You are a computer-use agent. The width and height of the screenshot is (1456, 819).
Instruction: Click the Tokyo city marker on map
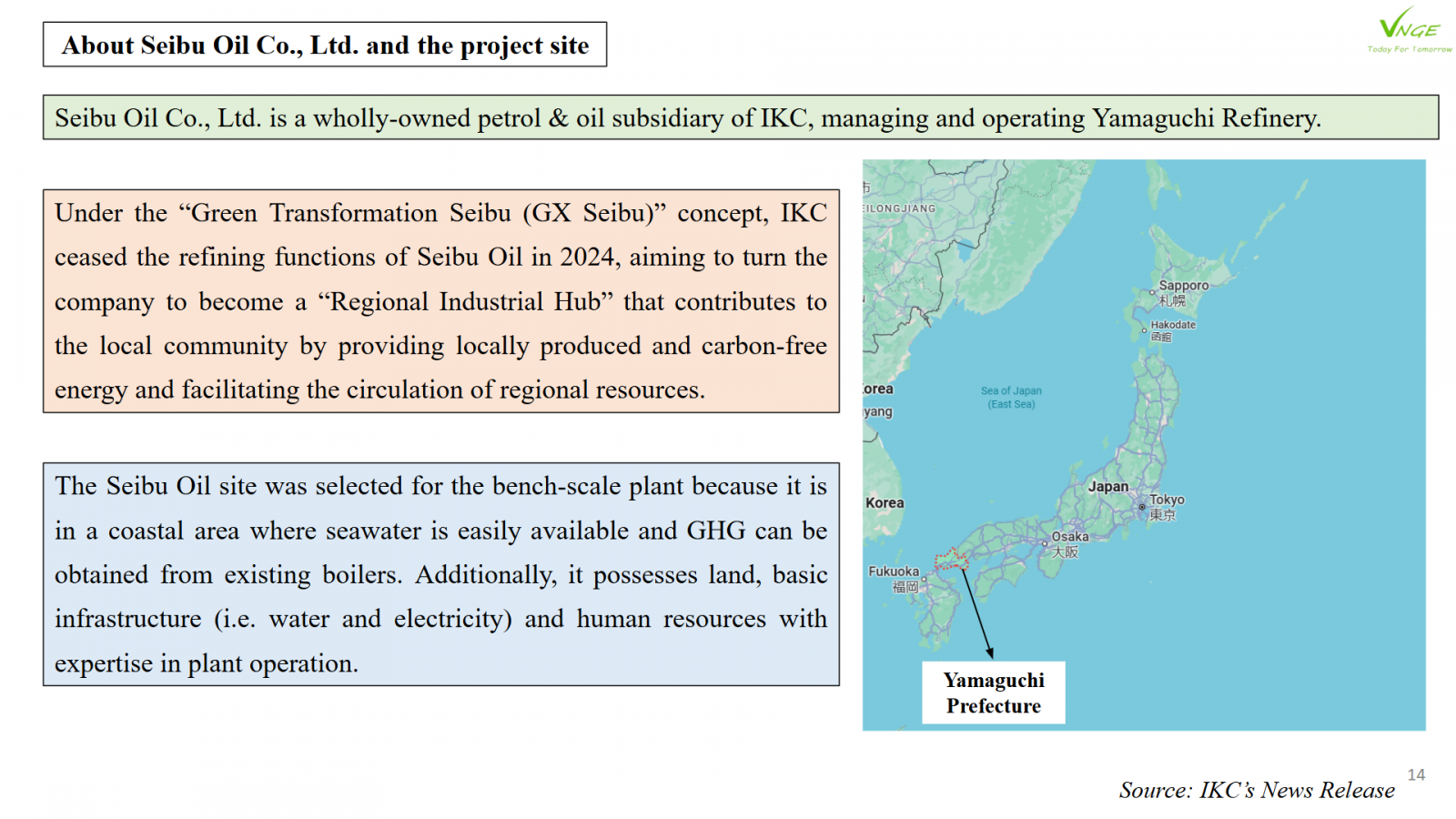[1142, 507]
